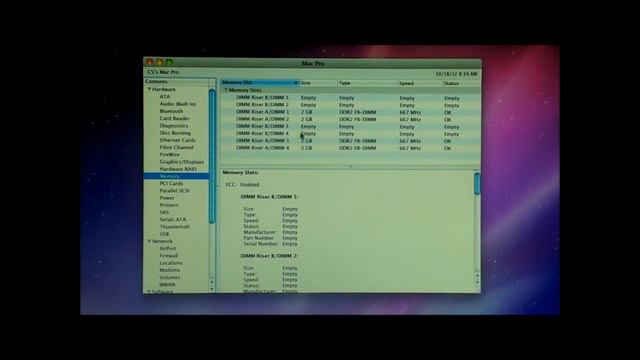
Task: Open Volumes under Network
Action: (x=170, y=278)
